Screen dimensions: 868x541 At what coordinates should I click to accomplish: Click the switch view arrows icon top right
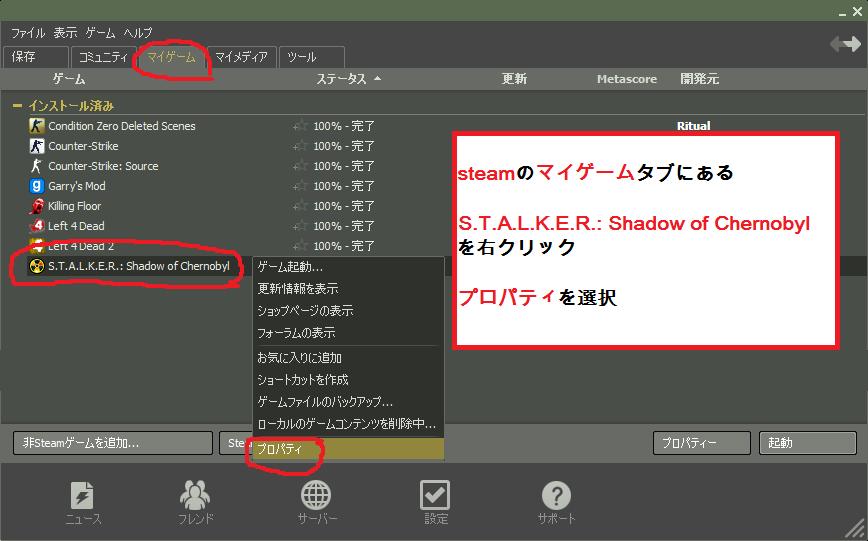click(845, 44)
